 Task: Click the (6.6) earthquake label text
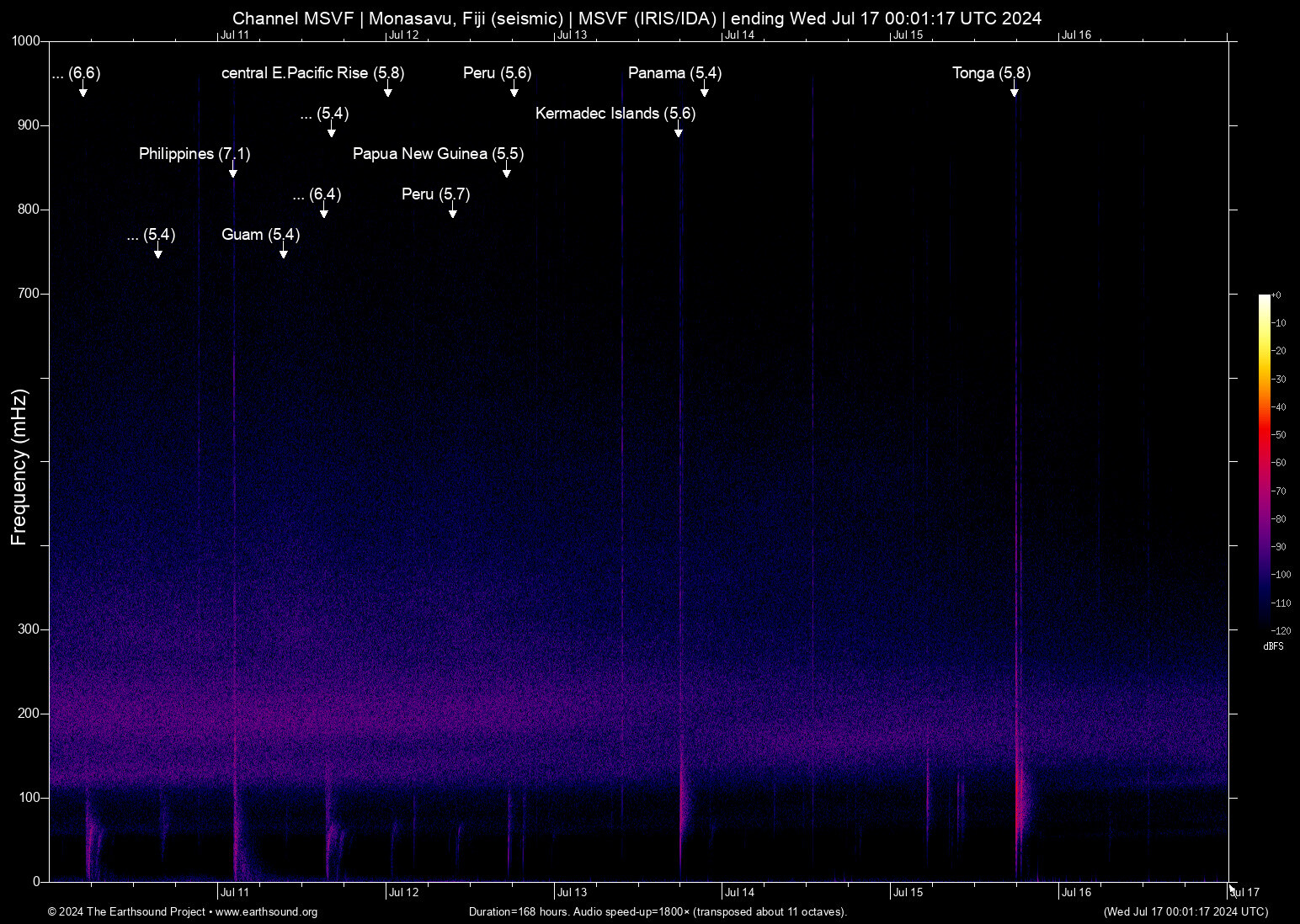(x=77, y=73)
